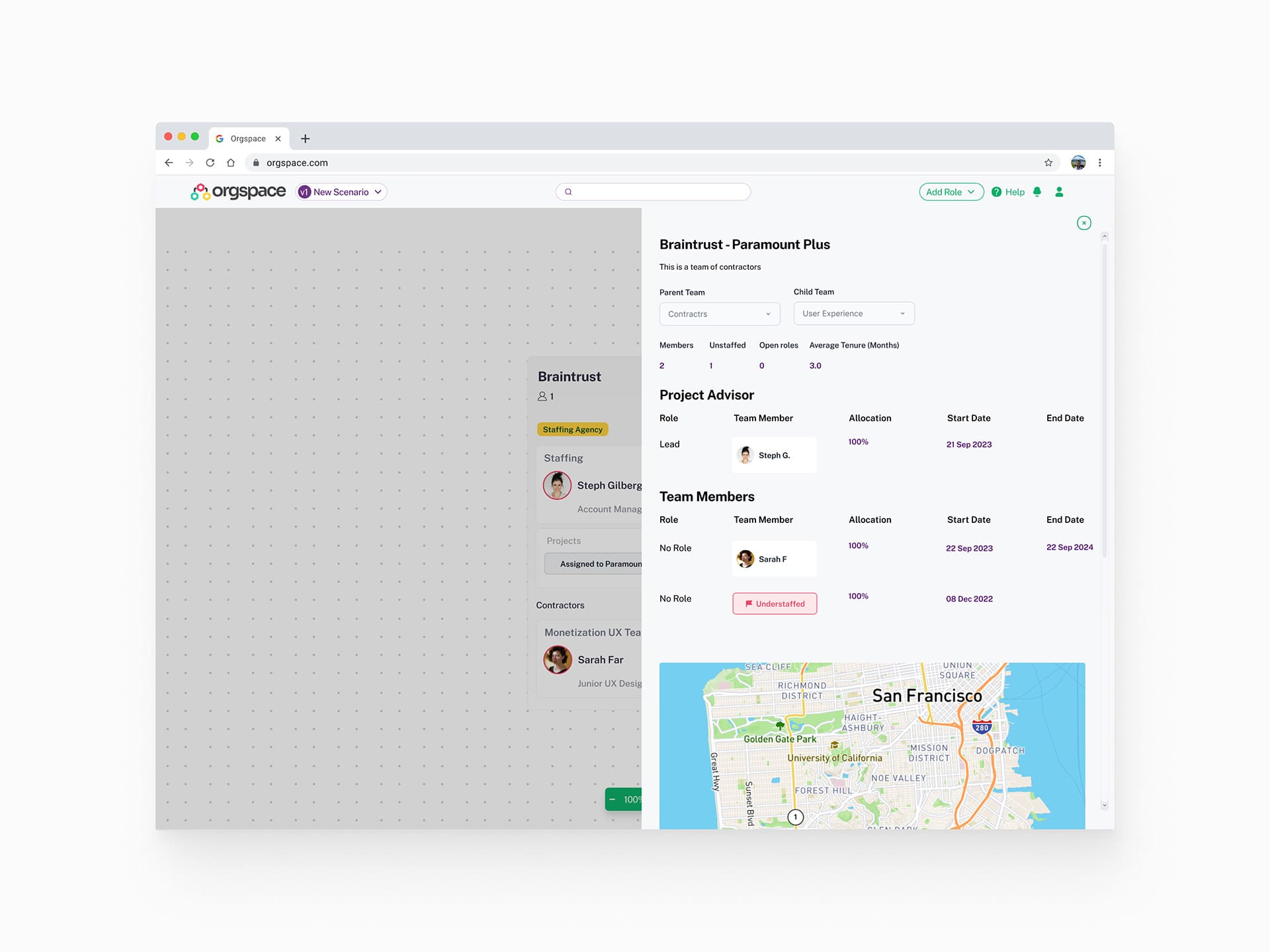Click the zoom out minus button
Viewport: 1270px width, 952px height.
click(613, 799)
